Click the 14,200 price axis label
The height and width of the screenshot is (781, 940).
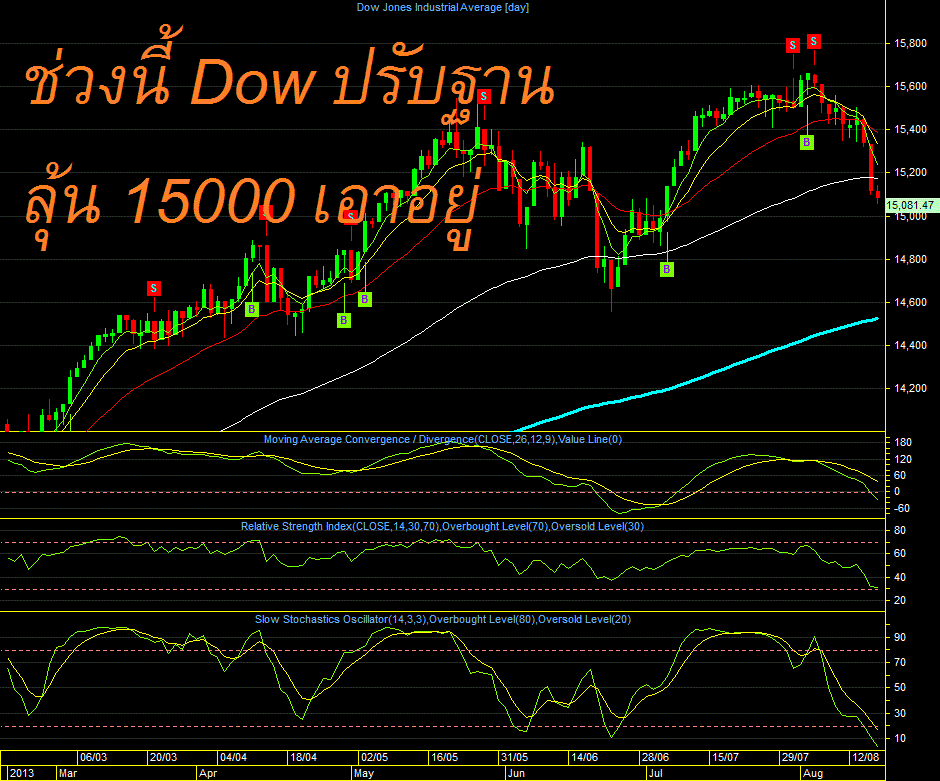[x=910, y=388]
